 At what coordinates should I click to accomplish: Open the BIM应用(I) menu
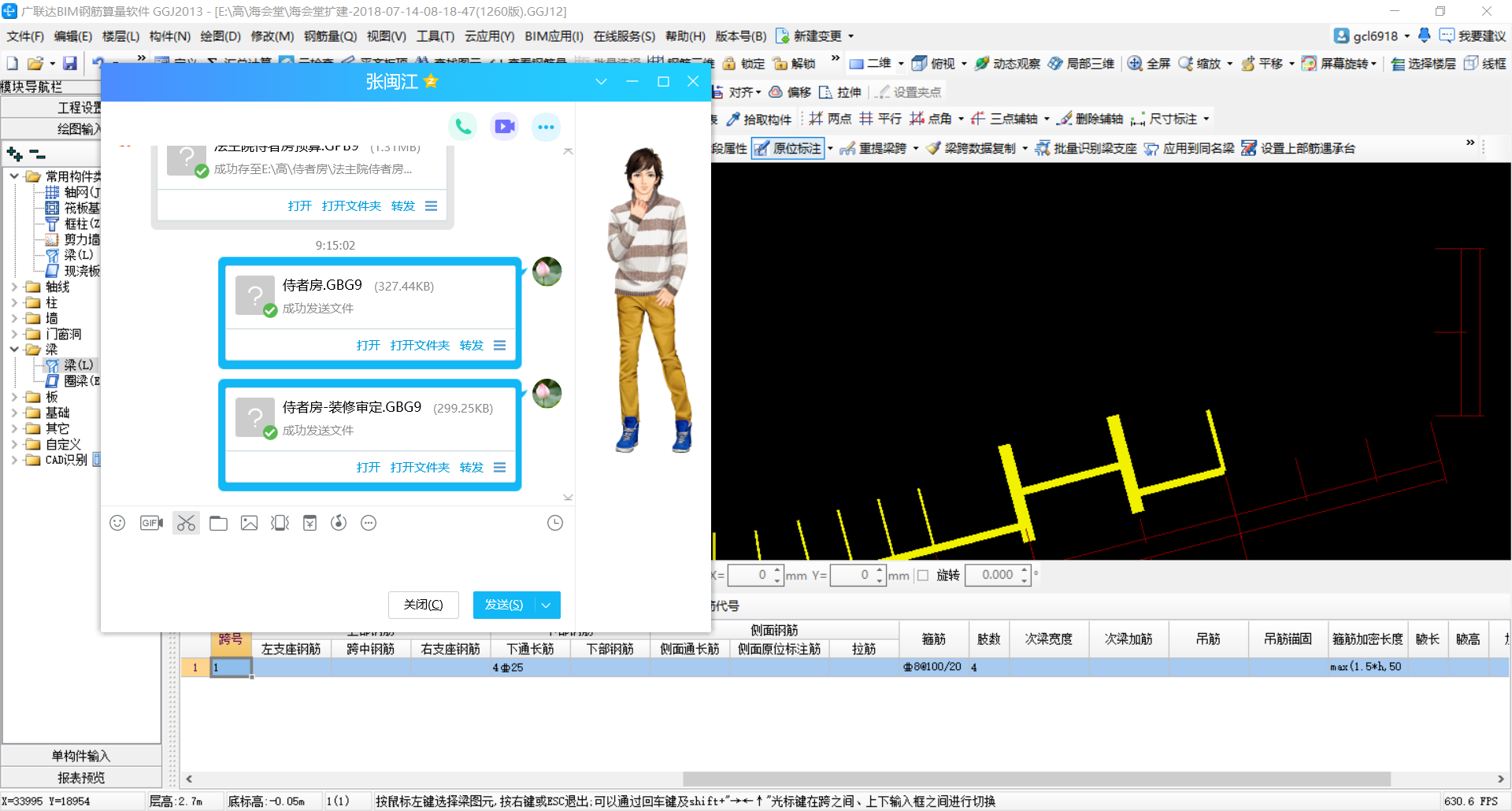[x=554, y=36]
